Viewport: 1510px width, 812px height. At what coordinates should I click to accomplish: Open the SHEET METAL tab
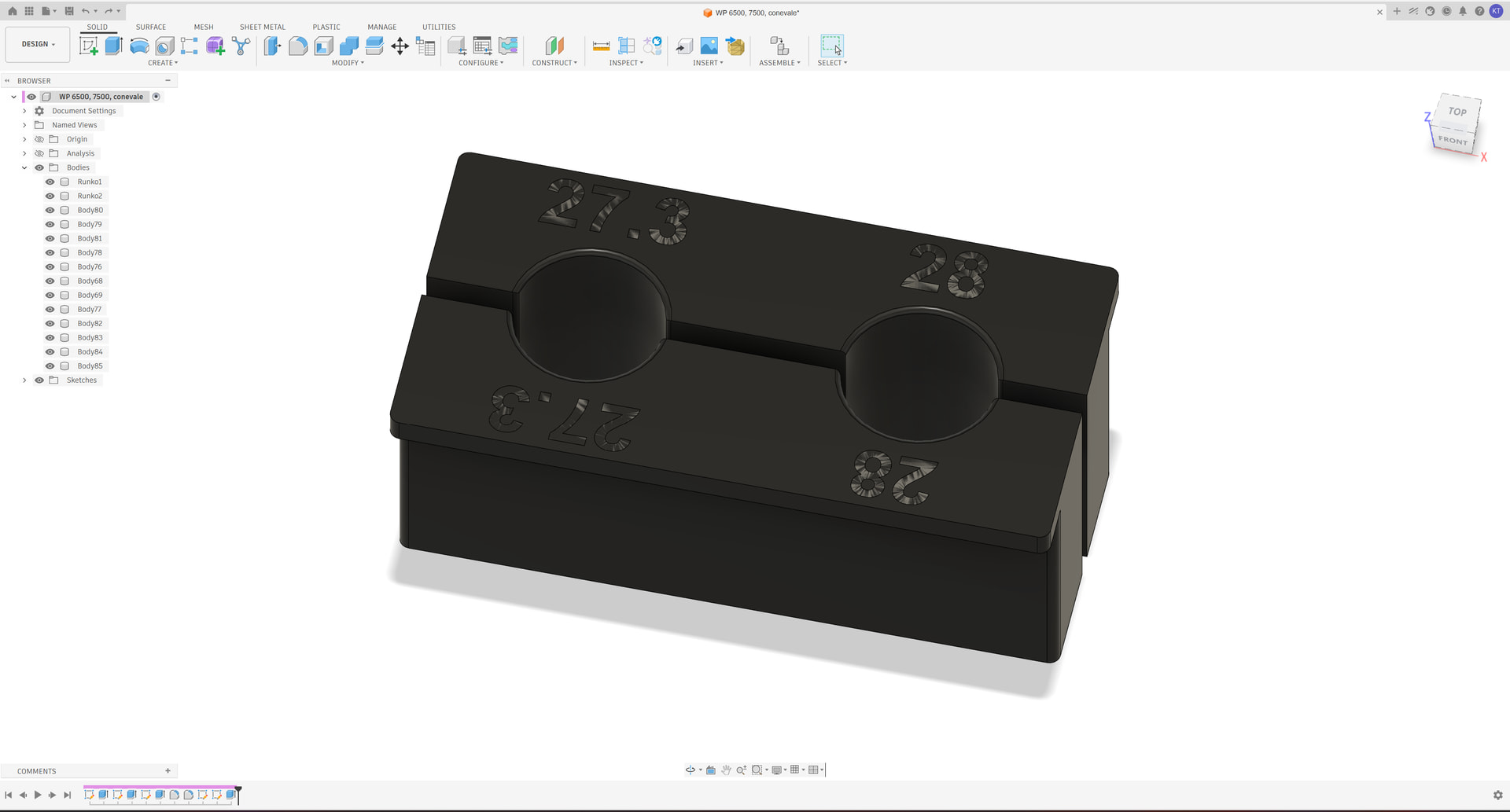coord(263,27)
